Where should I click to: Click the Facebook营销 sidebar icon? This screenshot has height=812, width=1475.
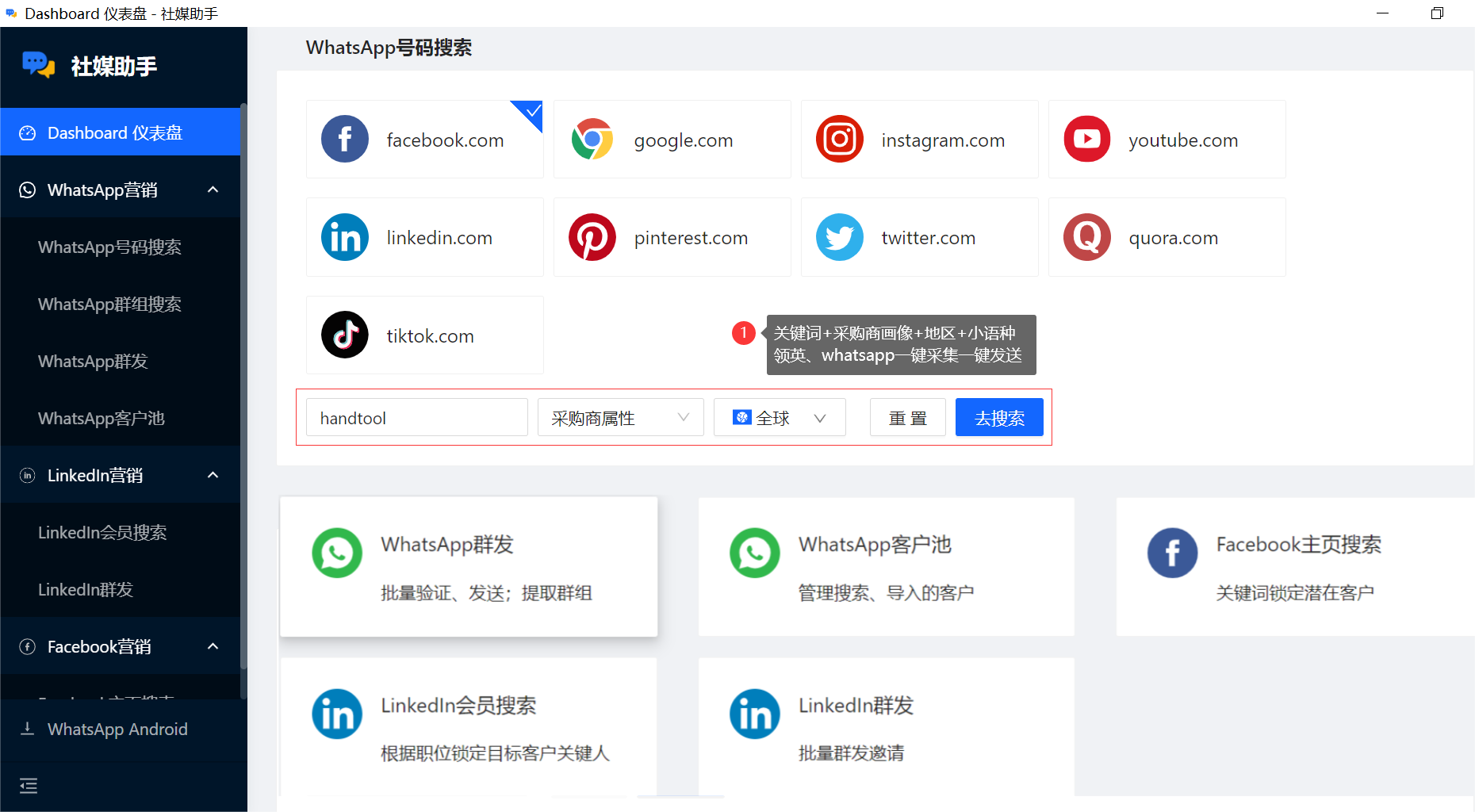28,647
